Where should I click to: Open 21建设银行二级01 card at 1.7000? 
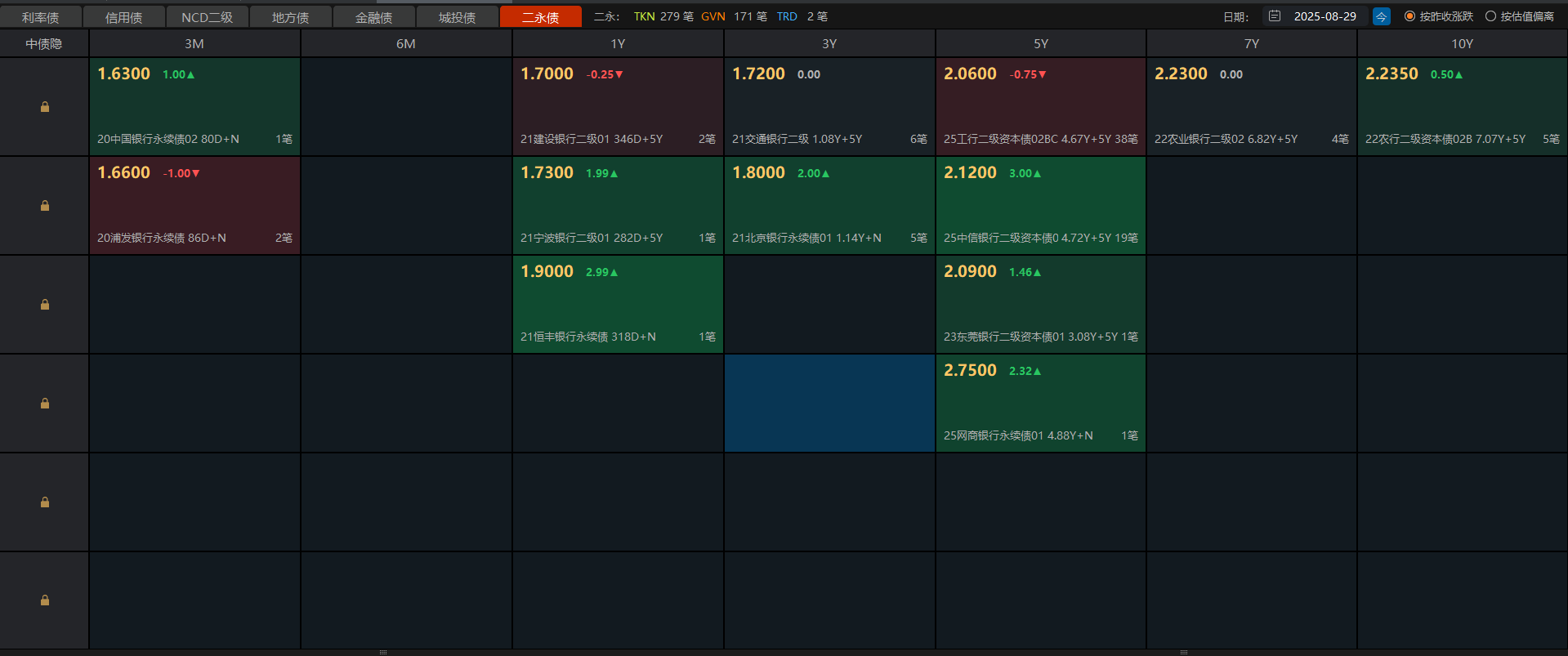click(618, 107)
